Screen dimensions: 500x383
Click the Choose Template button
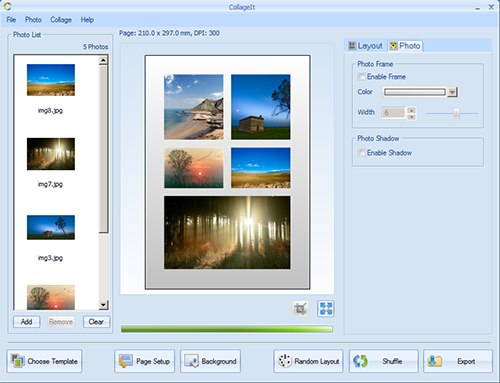tap(44, 361)
